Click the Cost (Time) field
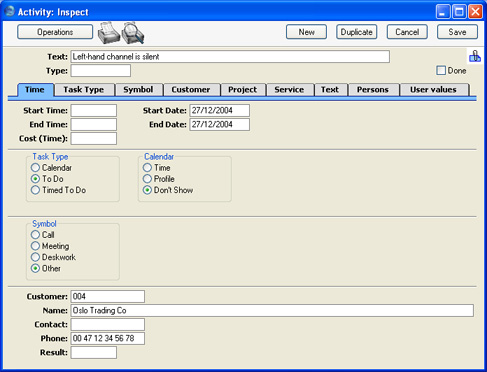This screenshot has width=487, height=372. click(94, 138)
